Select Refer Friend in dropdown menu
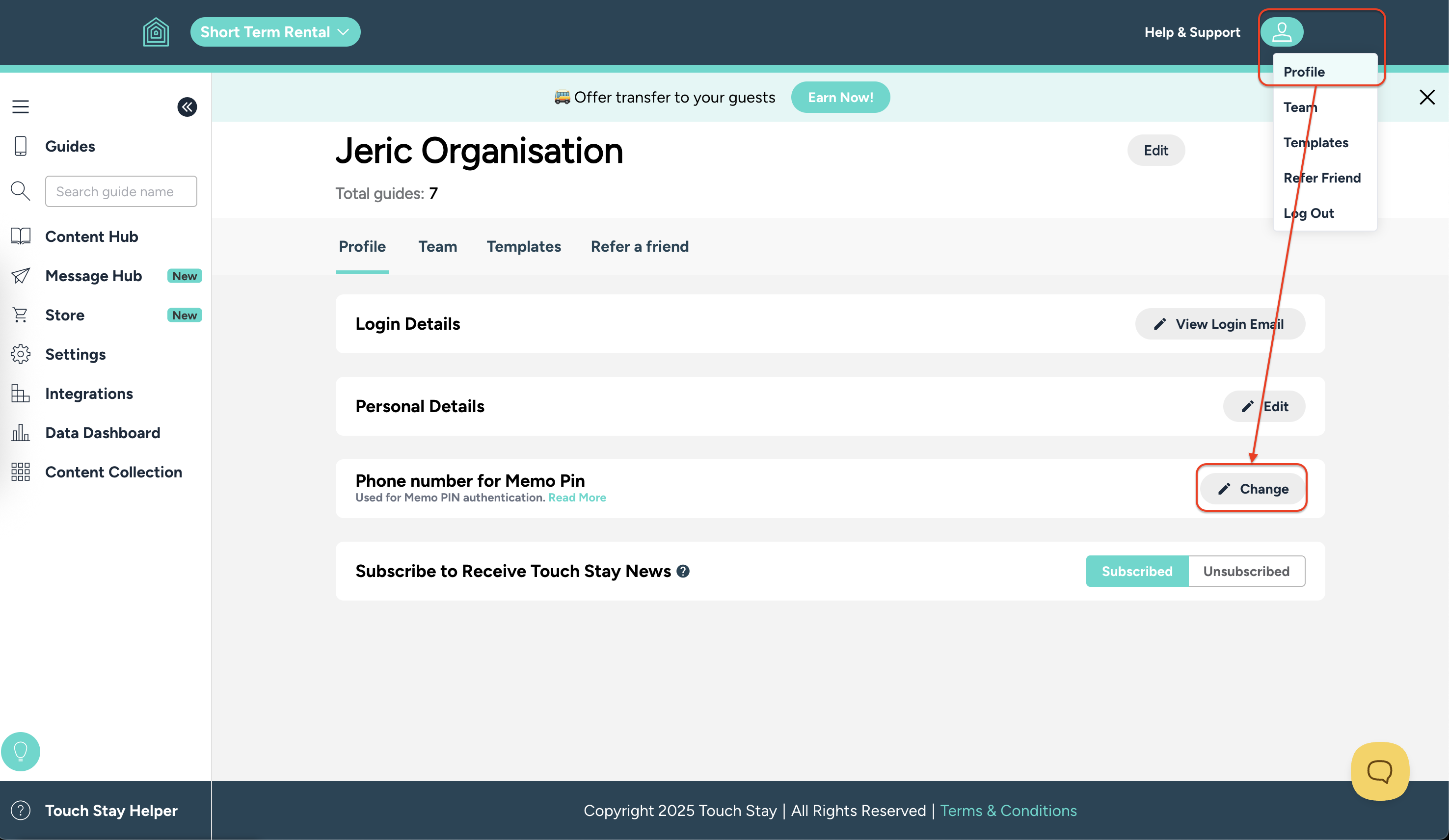 pos(1321,178)
